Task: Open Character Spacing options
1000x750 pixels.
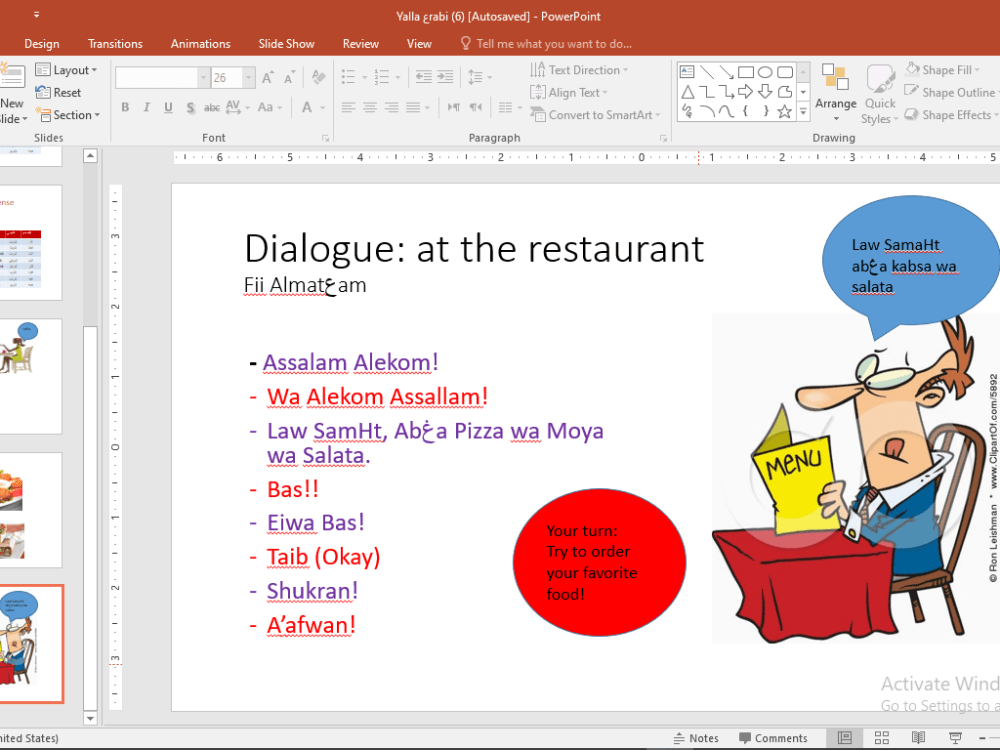Action: tap(237, 107)
